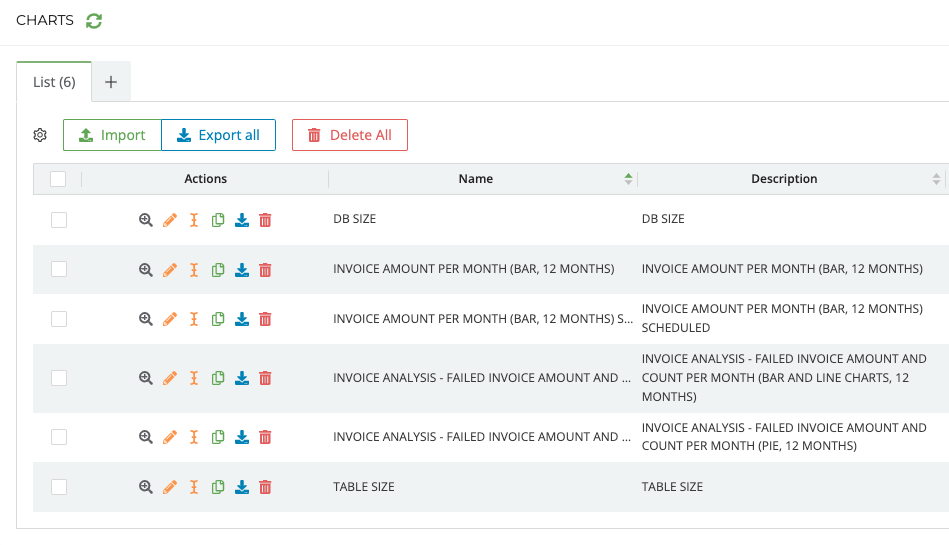
Task: Download the DB SIZE chart export icon
Action: [x=242, y=220]
